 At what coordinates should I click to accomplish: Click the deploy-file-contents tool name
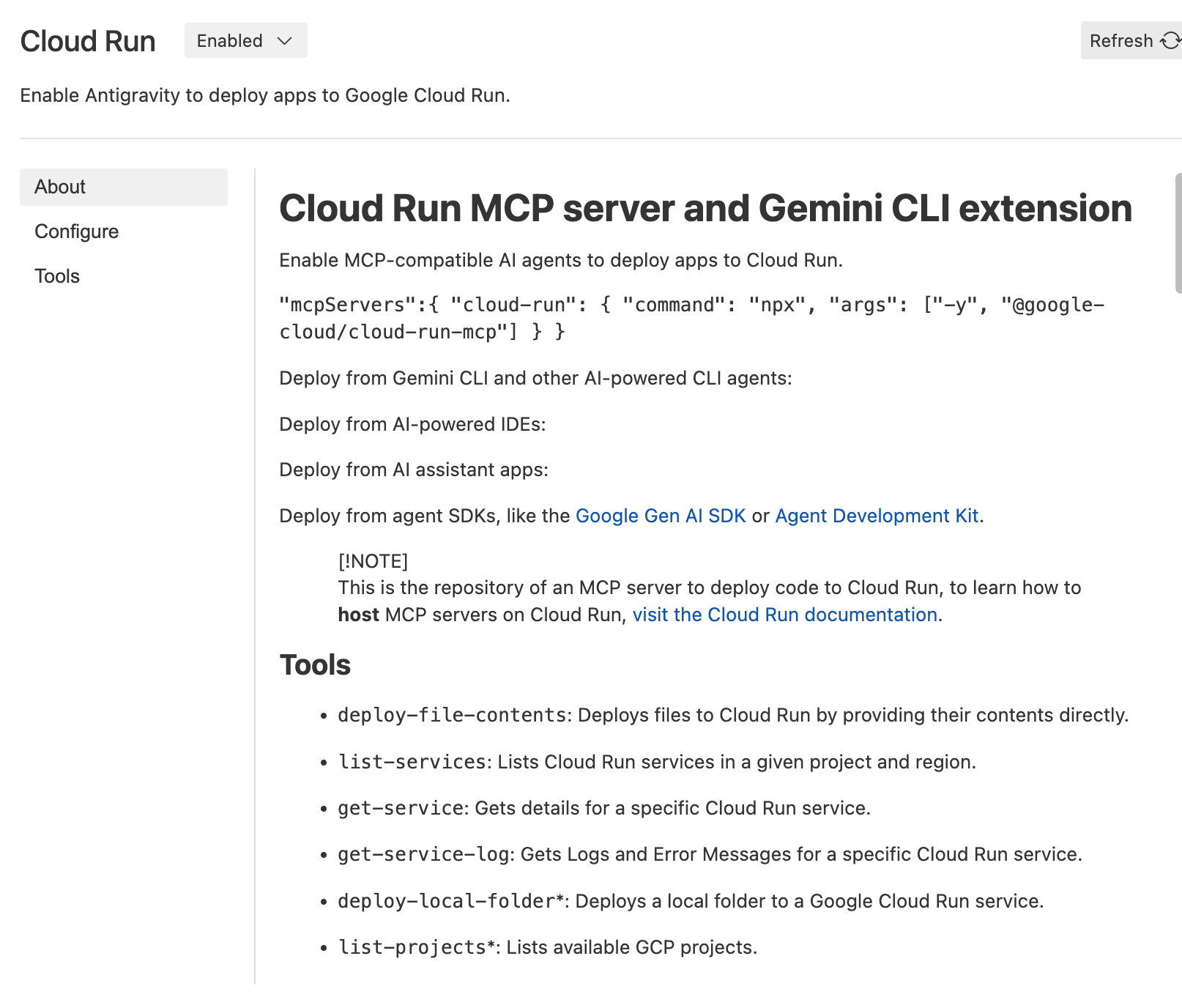pos(452,715)
